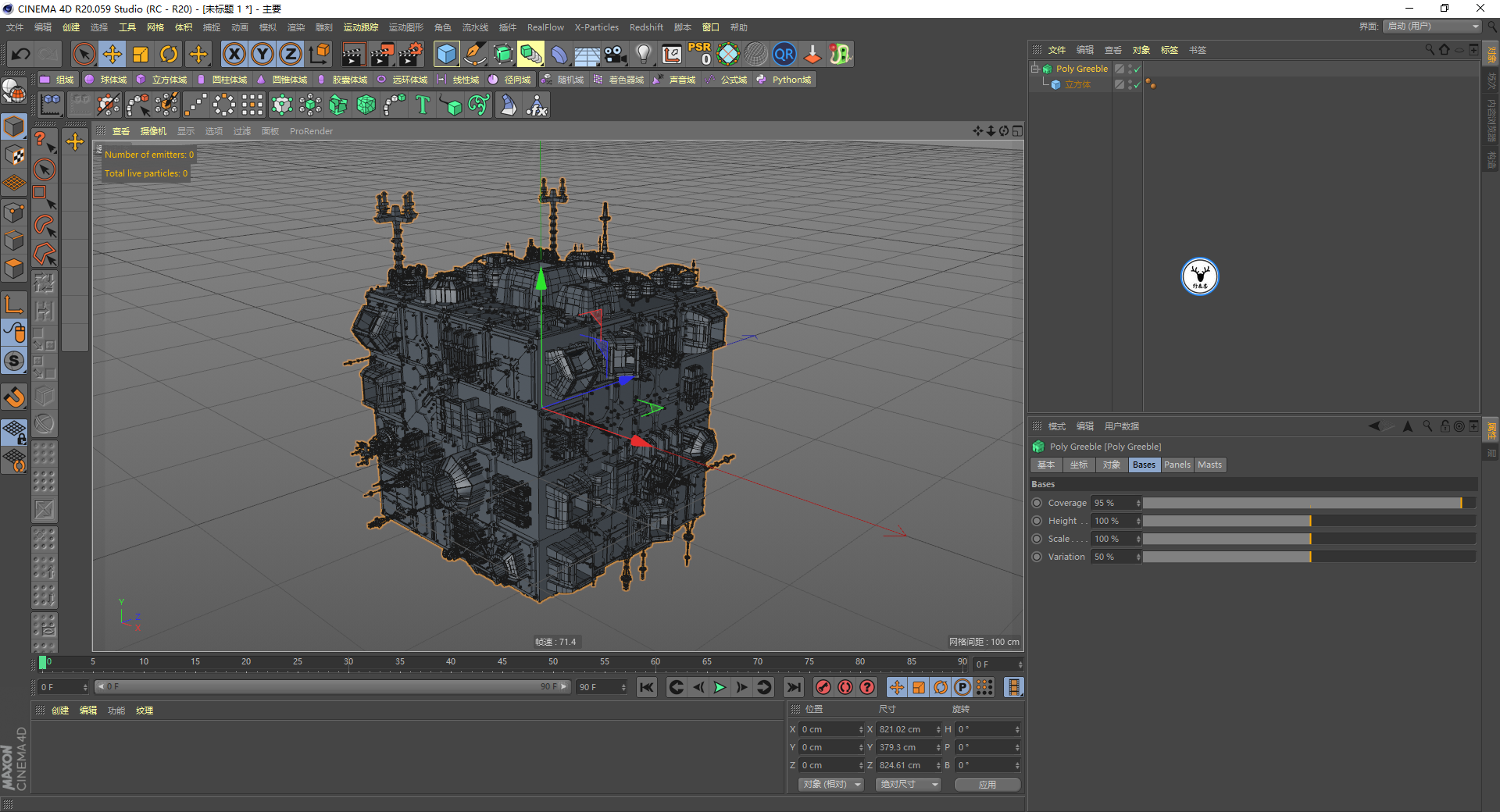
Task: Open the 绝对尺寸 size mode dropdown
Action: 908,784
